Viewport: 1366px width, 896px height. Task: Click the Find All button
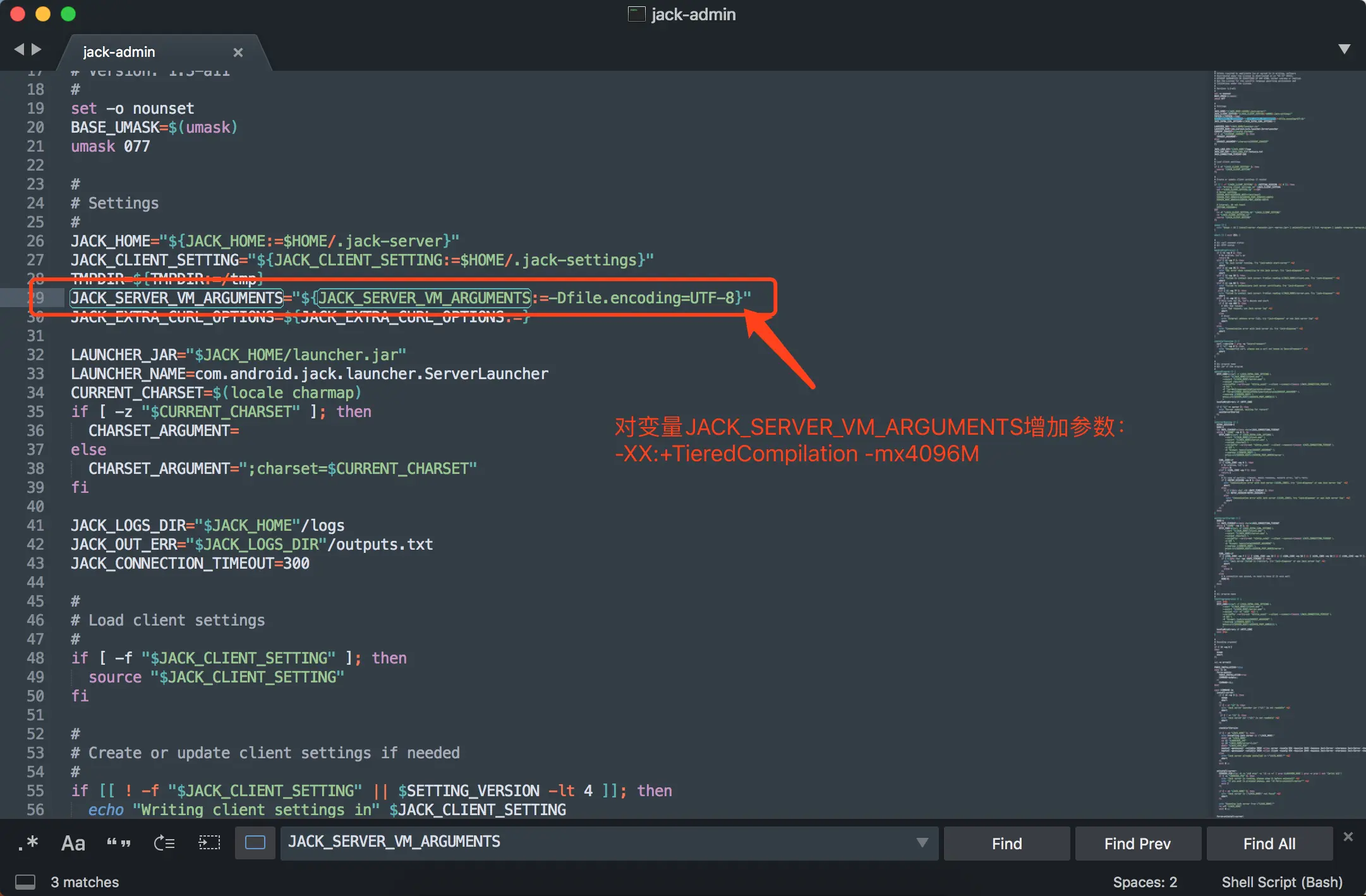click(1269, 844)
